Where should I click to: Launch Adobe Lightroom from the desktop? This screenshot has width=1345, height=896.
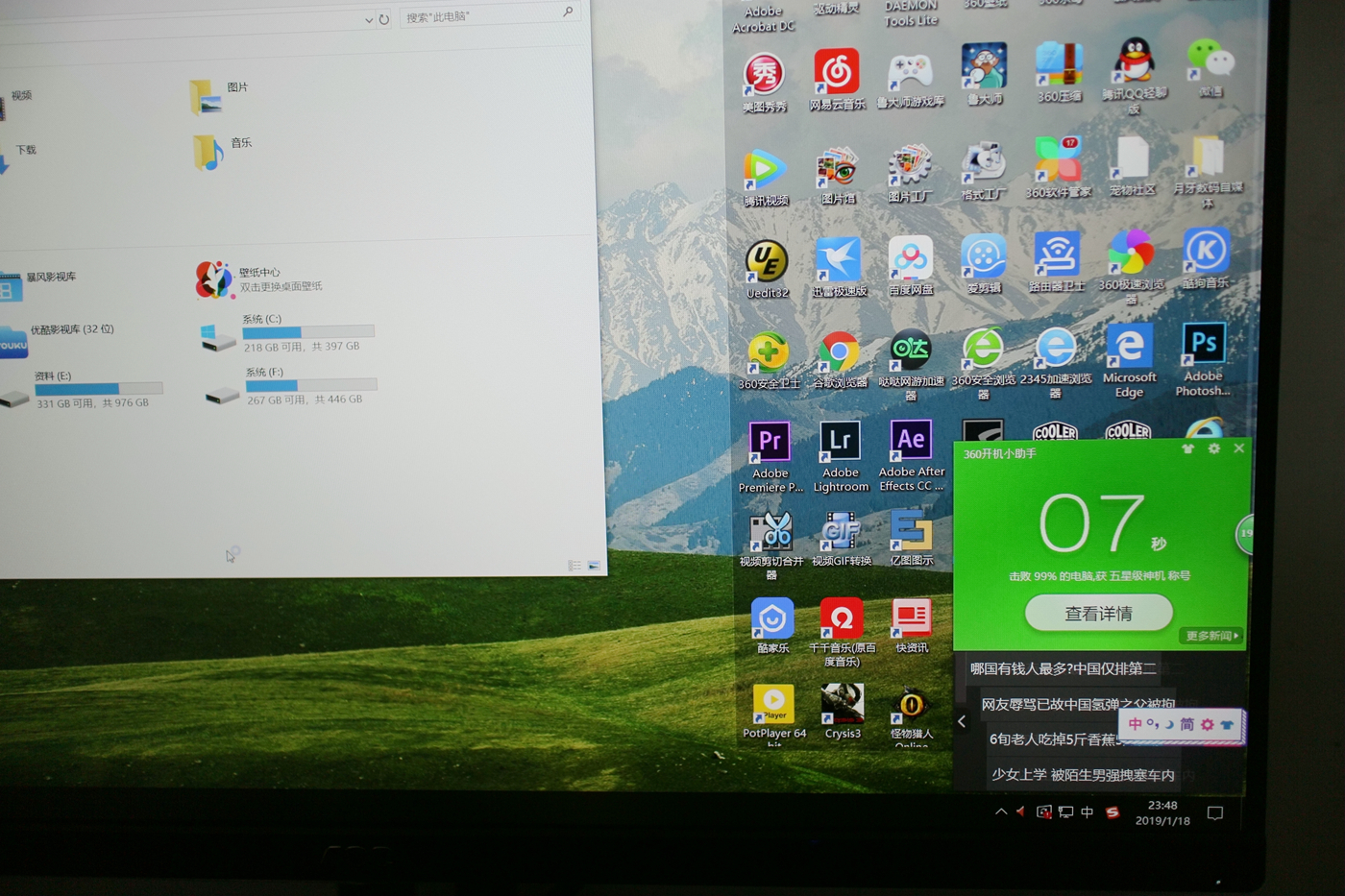point(840,442)
